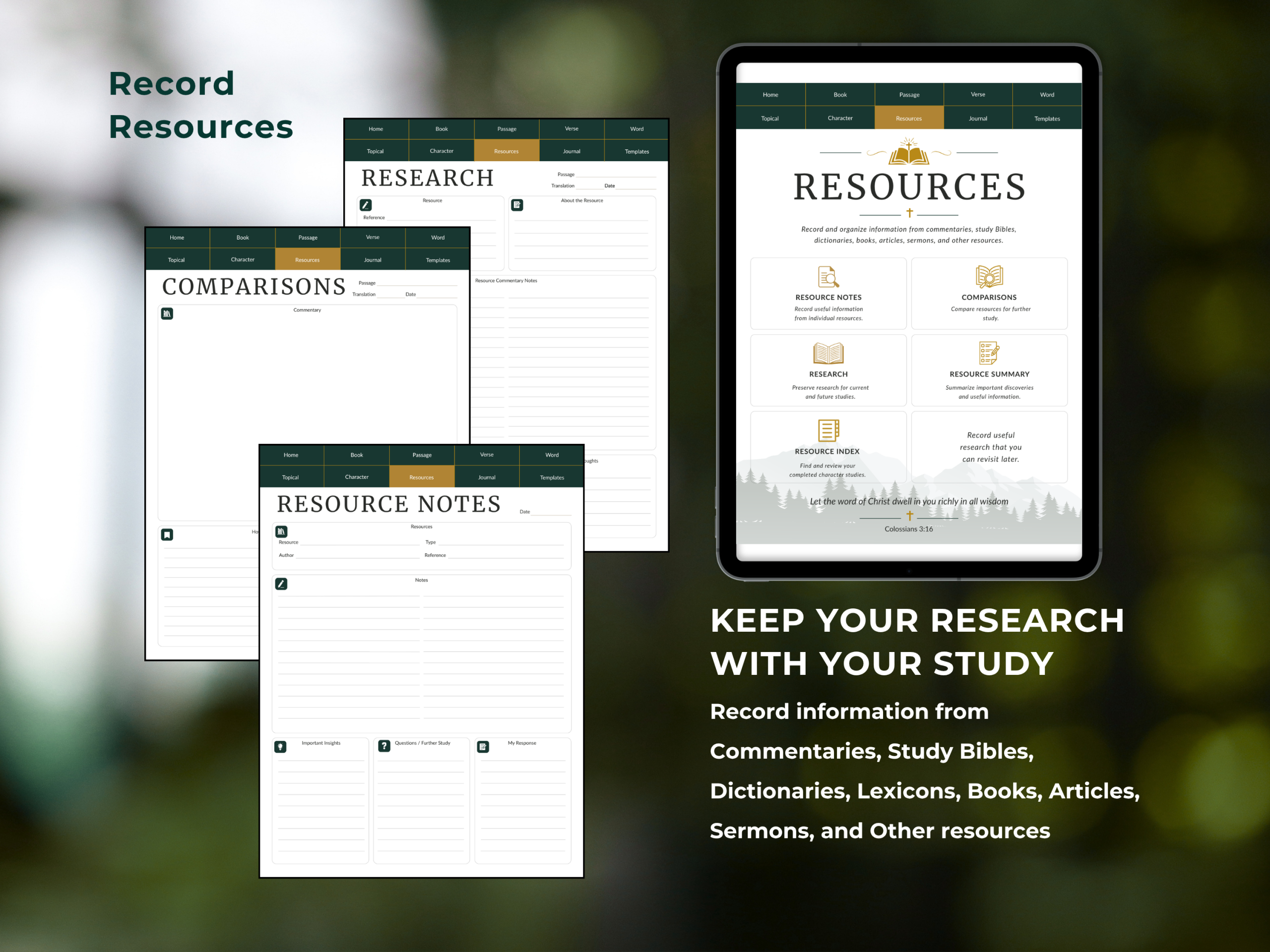The width and height of the screenshot is (1270, 952).
Task: Click Templates tab on the Research page
Action: (x=636, y=151)
